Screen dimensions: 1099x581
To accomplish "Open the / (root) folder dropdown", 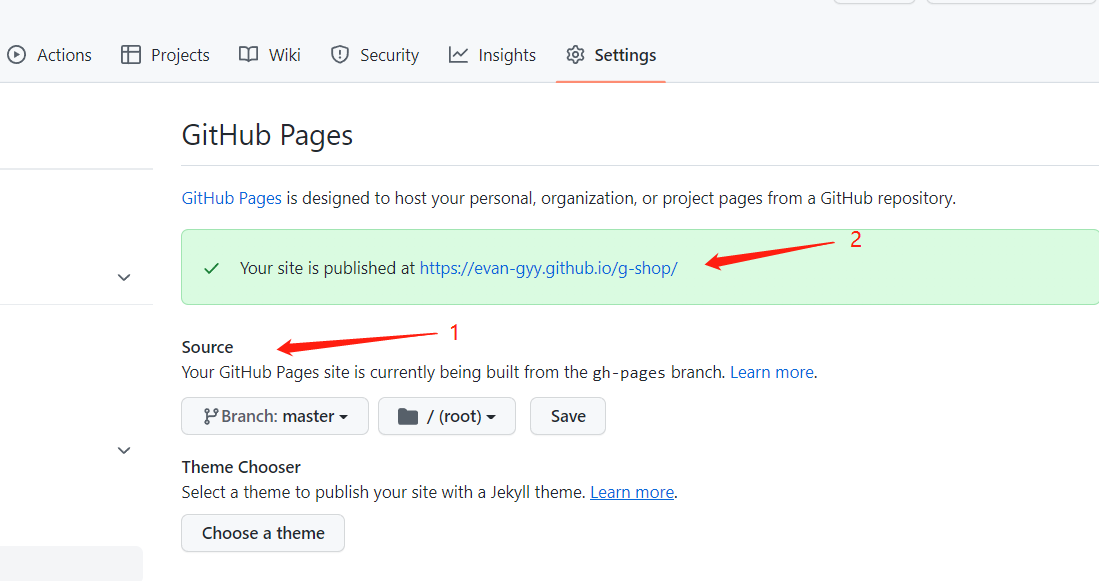I will pos(447,416).
